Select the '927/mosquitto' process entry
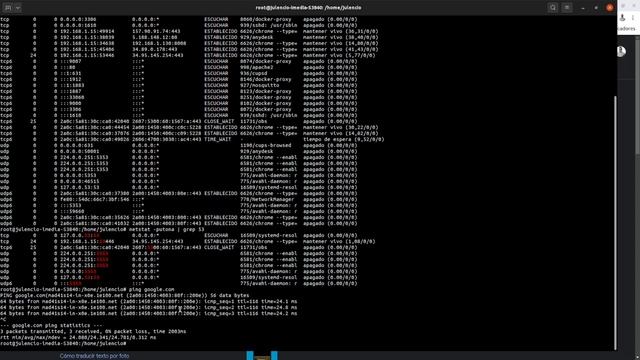This screenshot has height=360, width=640. tap(260, 85)
